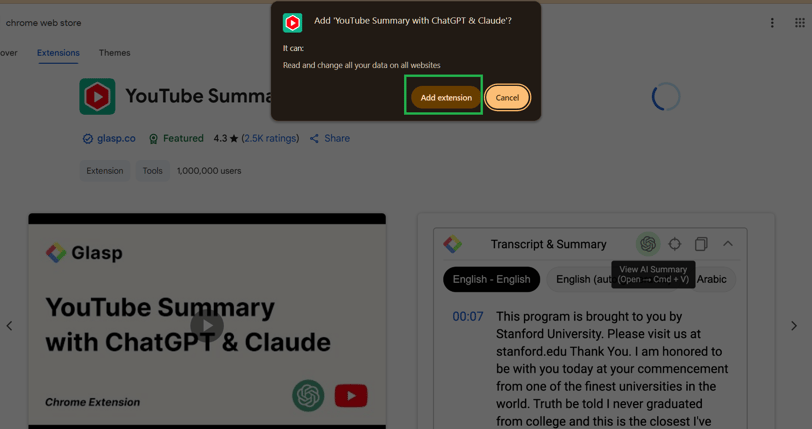Click the ChatGPT View AI Summary icon
Image resolution: width=812 pixels, height=429 pixels.
tap(647, 244)
